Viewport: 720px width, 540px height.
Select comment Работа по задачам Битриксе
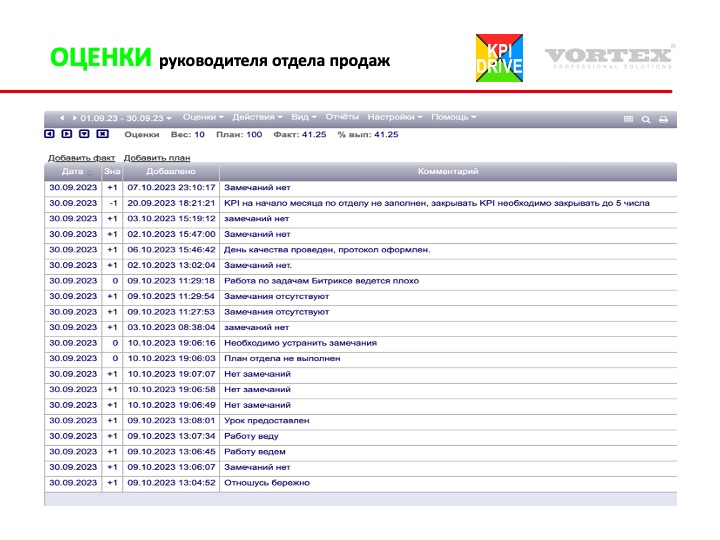pyautogui.click(x=321, y=281)
